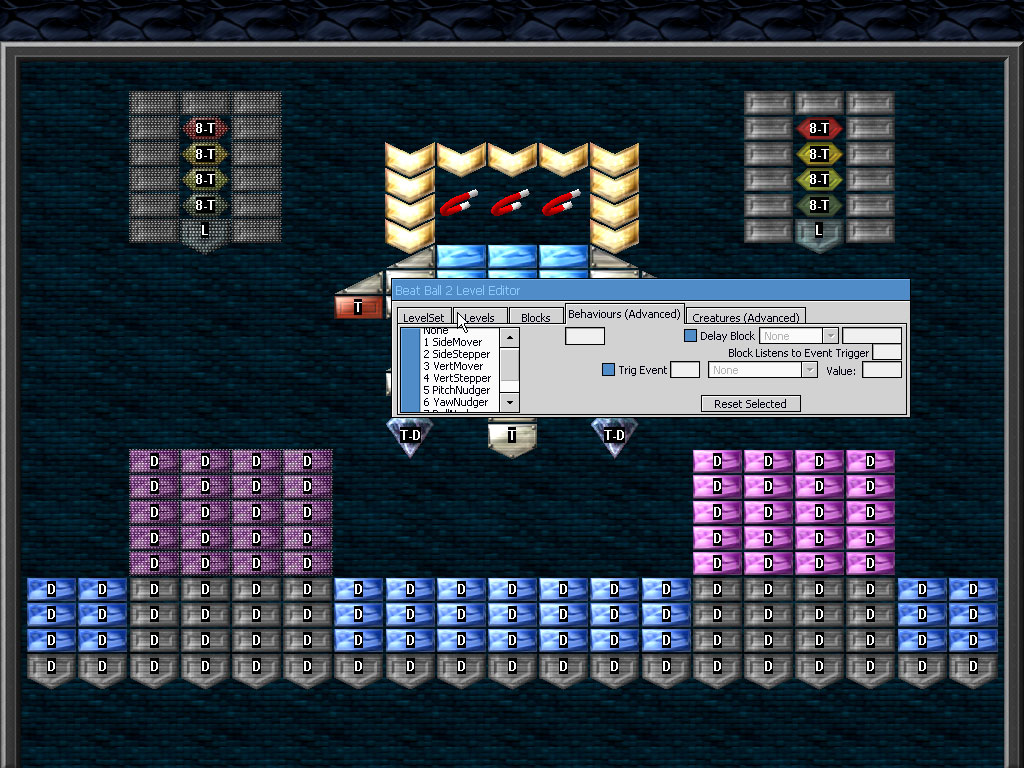
Task: Choose "2 SideStepper" in the behaviour list
Action: click(456, 354)
